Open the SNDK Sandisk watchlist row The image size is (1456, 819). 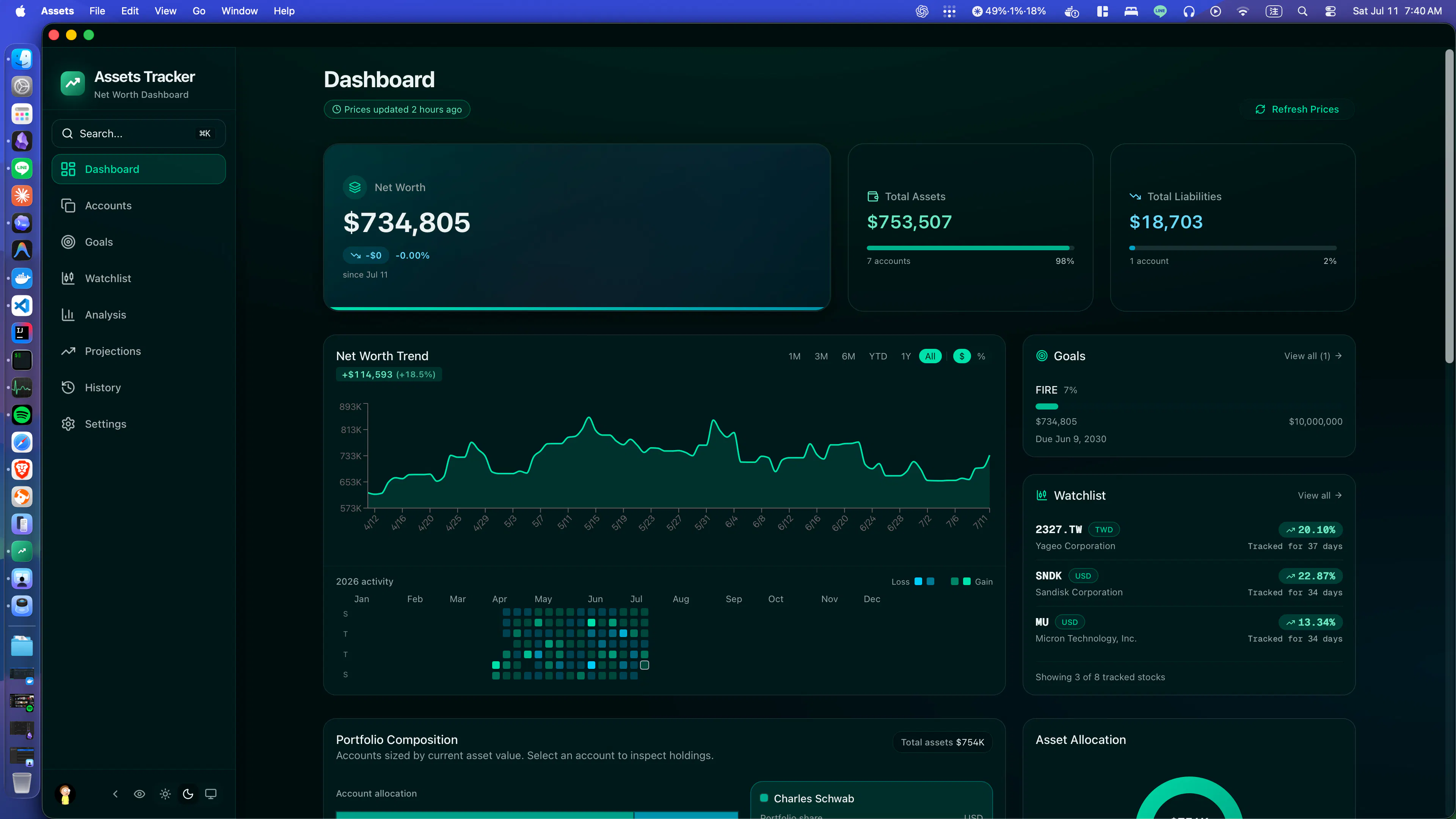(1189, 583)
